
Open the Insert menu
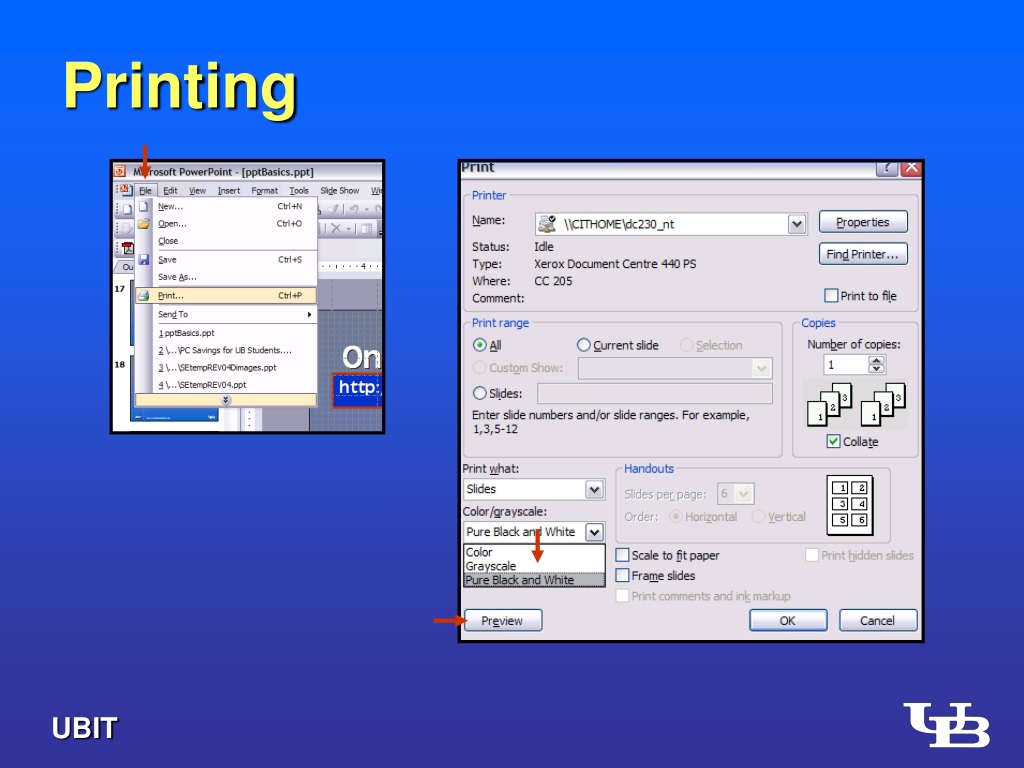229,191
